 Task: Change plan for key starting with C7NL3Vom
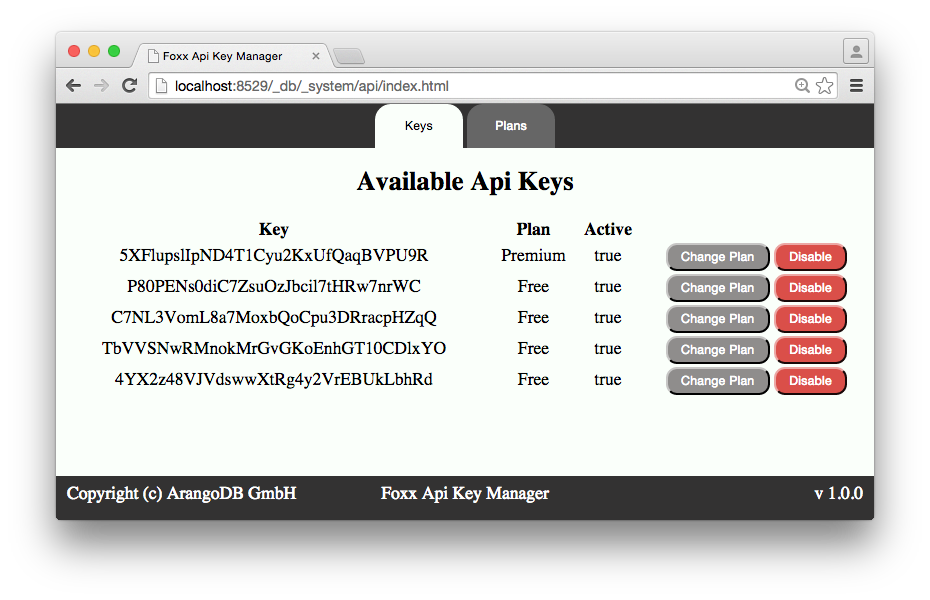(717, 319)
